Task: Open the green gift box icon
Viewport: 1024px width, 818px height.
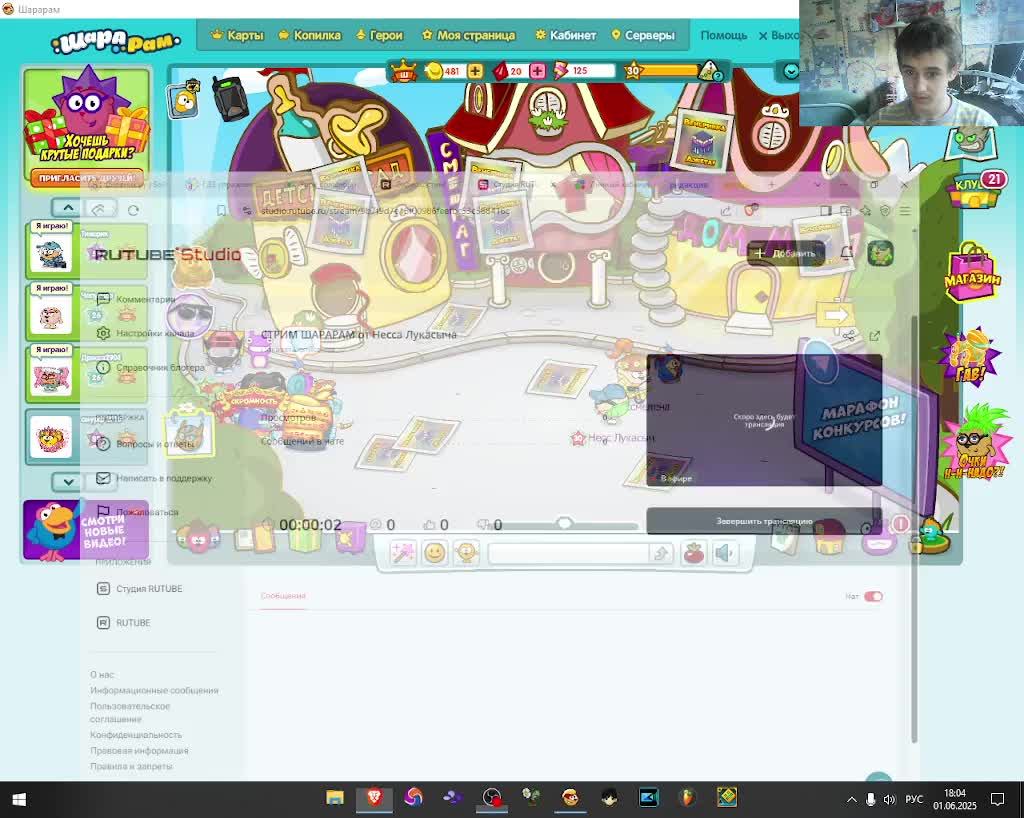Action: pos(304,539)
